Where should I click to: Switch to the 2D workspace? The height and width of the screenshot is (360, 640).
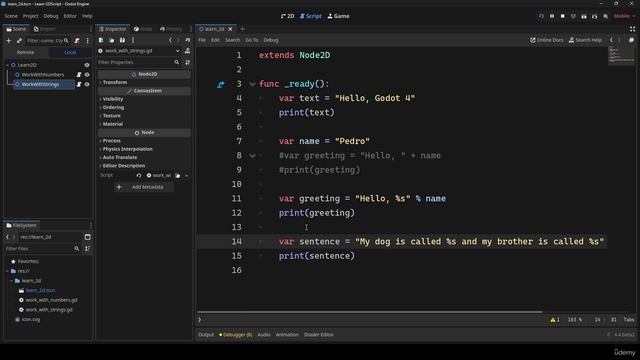coord(288,16)
